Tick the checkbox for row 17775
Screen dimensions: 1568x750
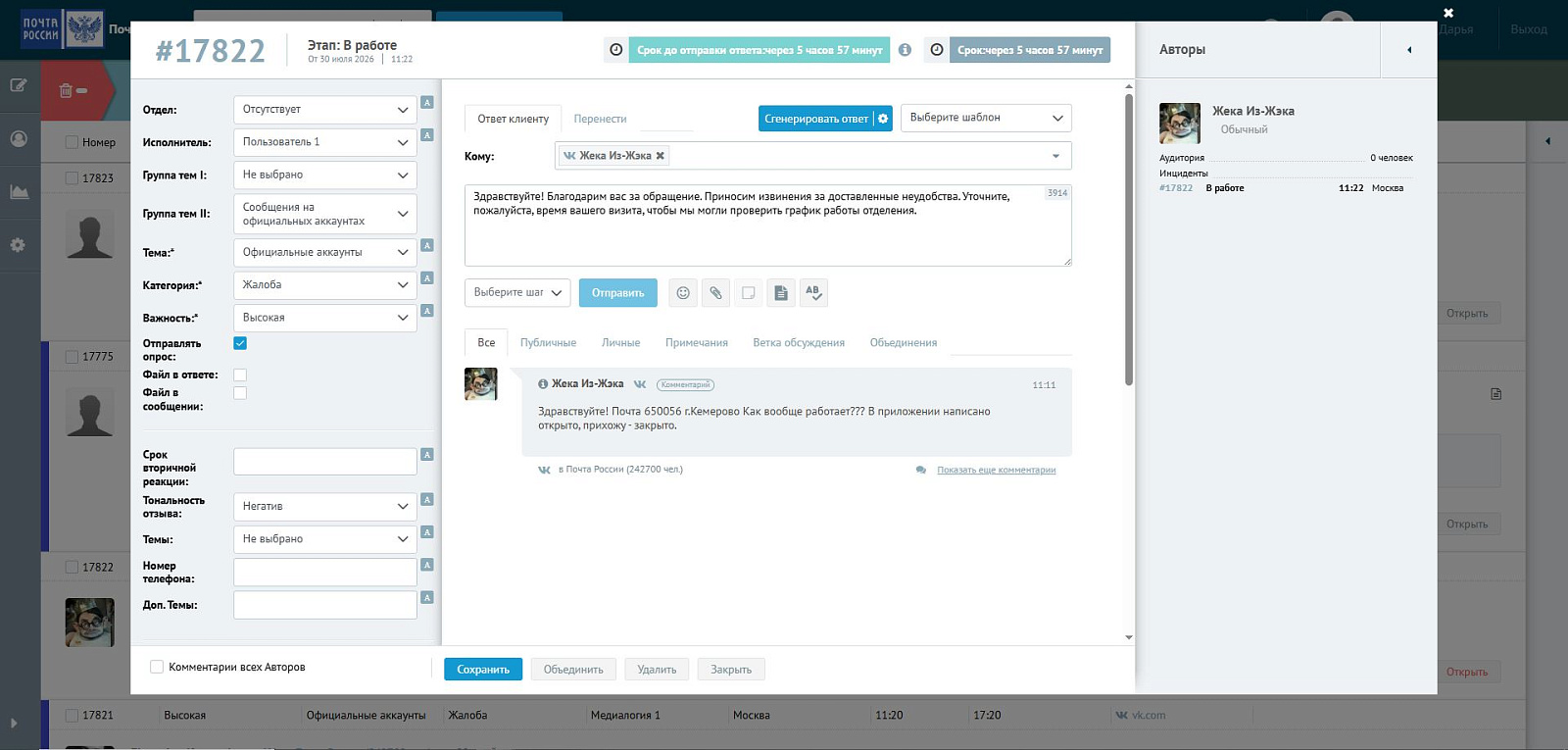tap(72, 357)
